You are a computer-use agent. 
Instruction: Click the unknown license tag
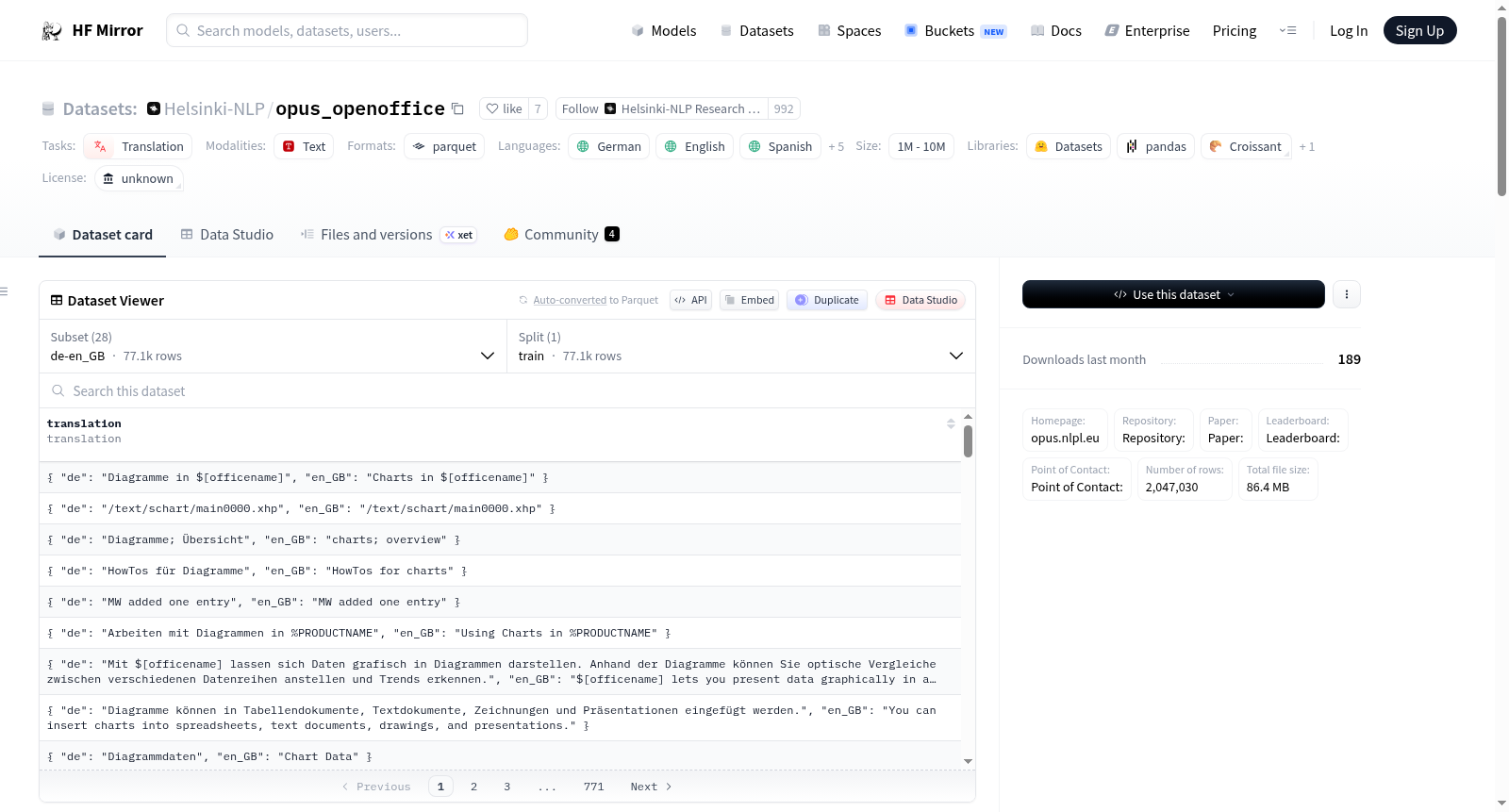point(139,178)
